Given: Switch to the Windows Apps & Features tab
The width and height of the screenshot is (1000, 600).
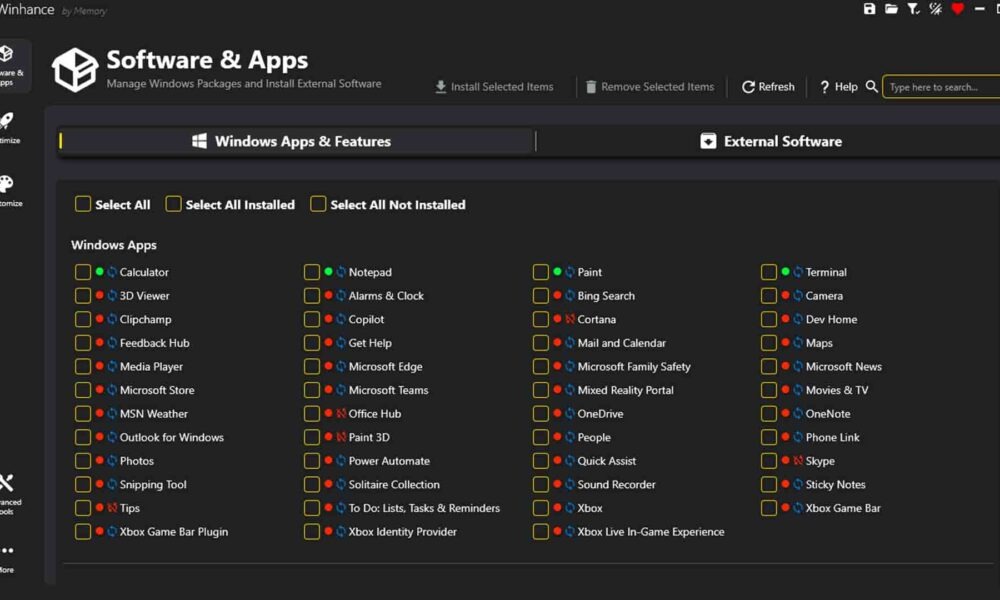Looking at the screenshot, I should [295, 141].
